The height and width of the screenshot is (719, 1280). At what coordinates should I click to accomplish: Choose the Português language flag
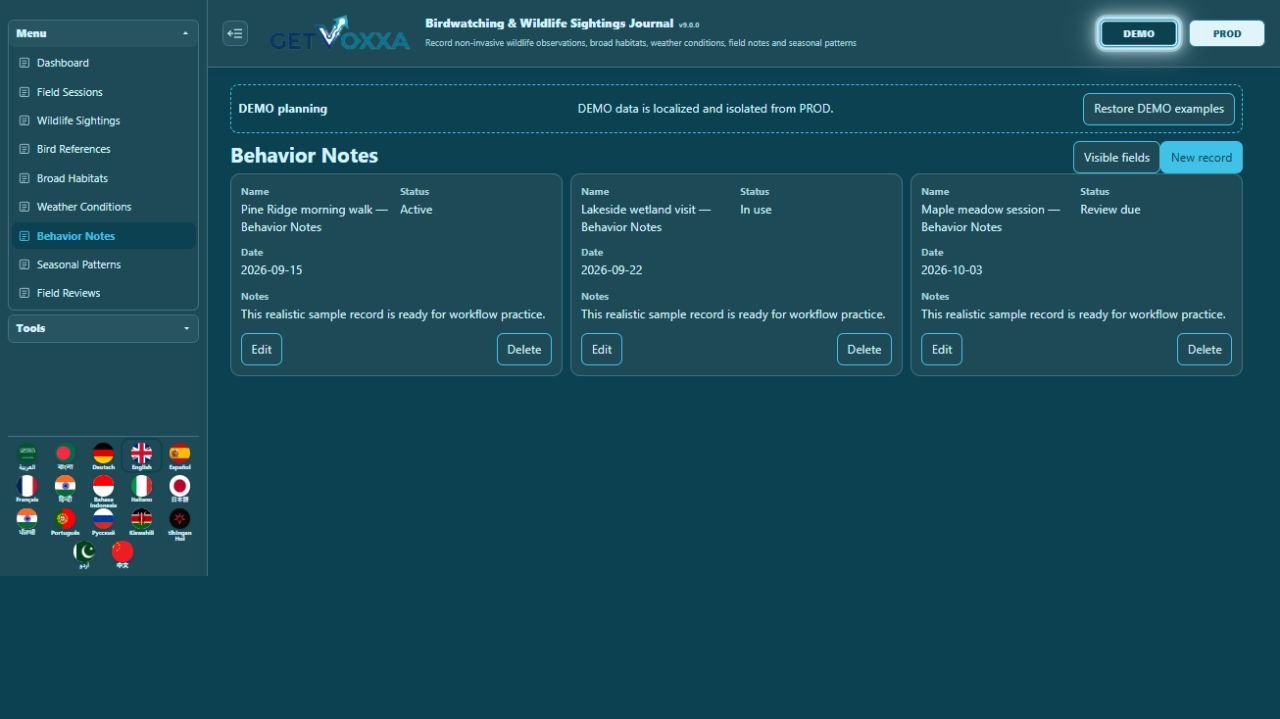coord(65,520)
